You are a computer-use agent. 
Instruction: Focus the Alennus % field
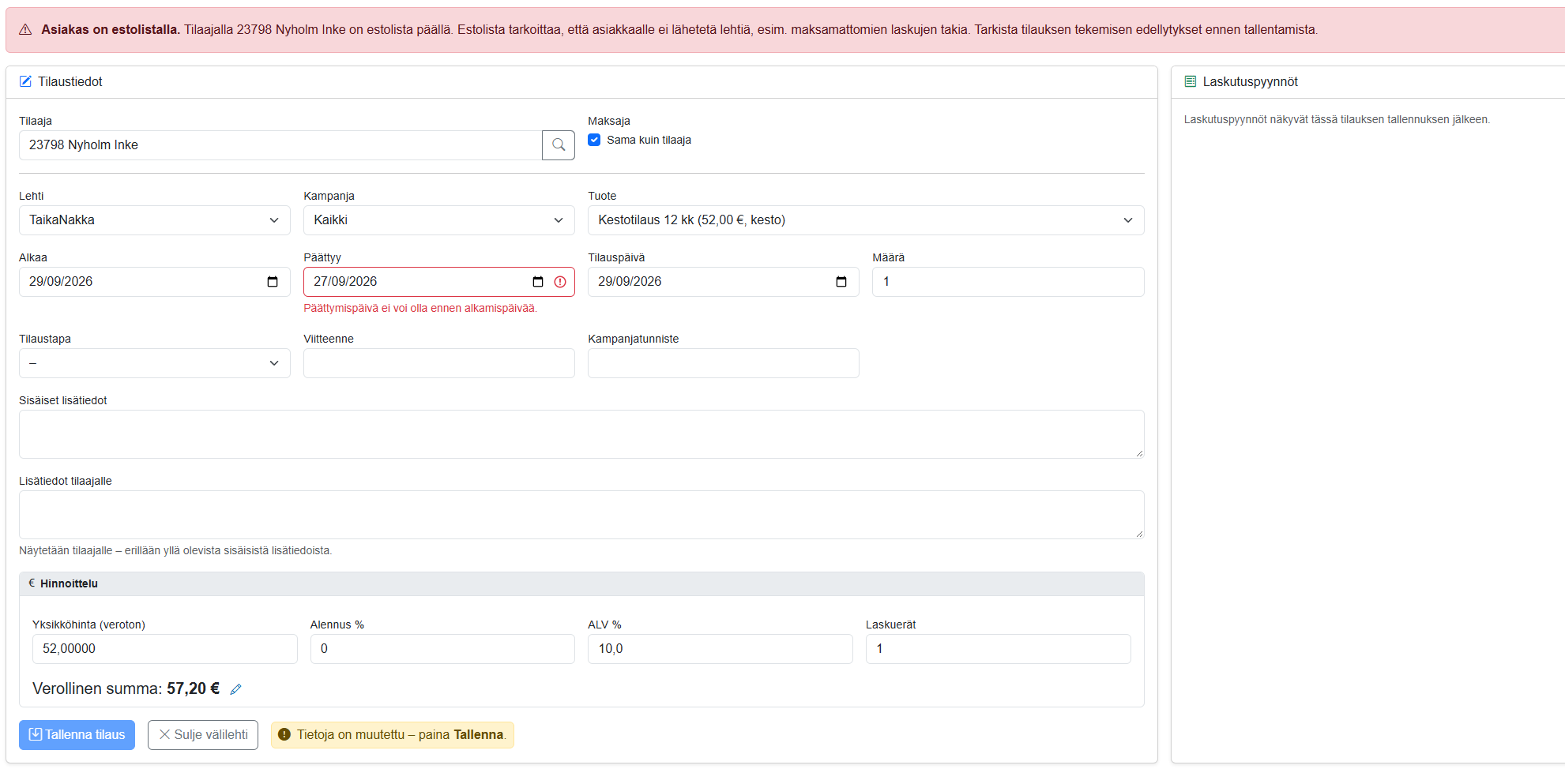tap(442, 649)
